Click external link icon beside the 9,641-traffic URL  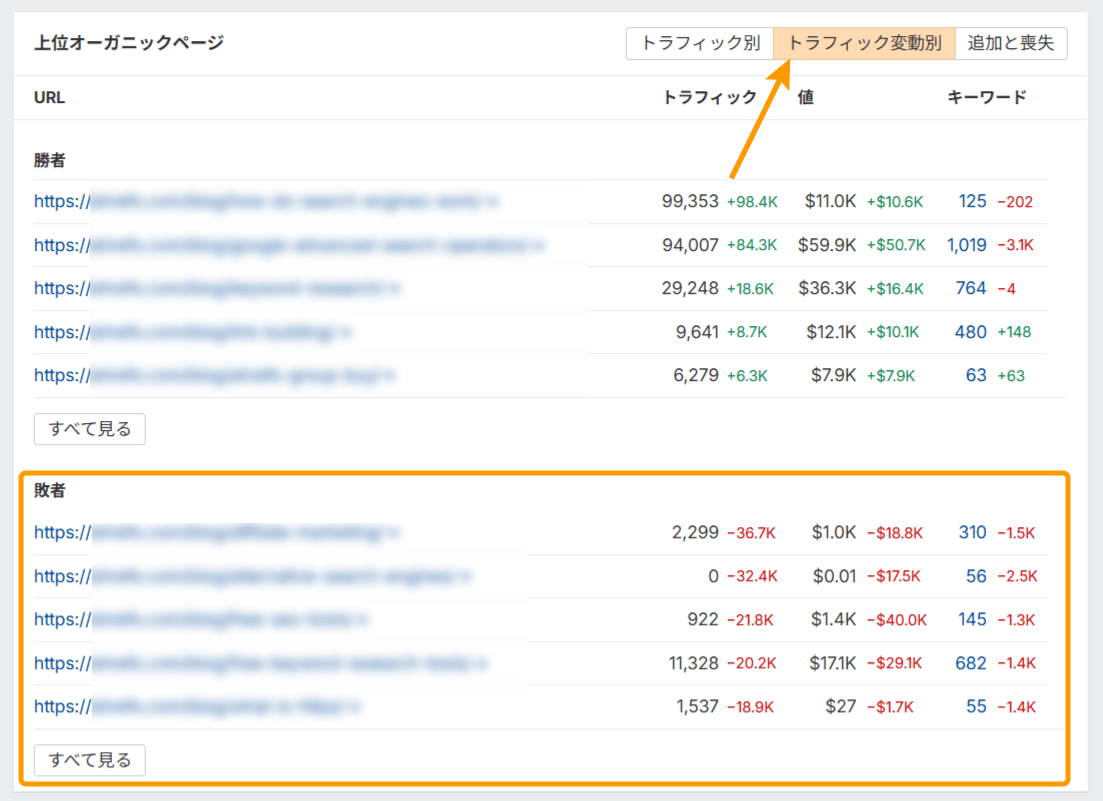[x=346, y=332]
